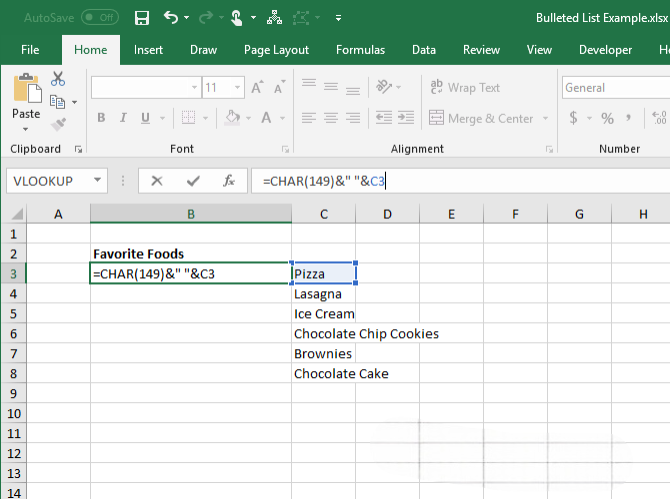The width and height of the screenshot is (670, 499).
Task: Click into the formula bar text
Action: 323,181
